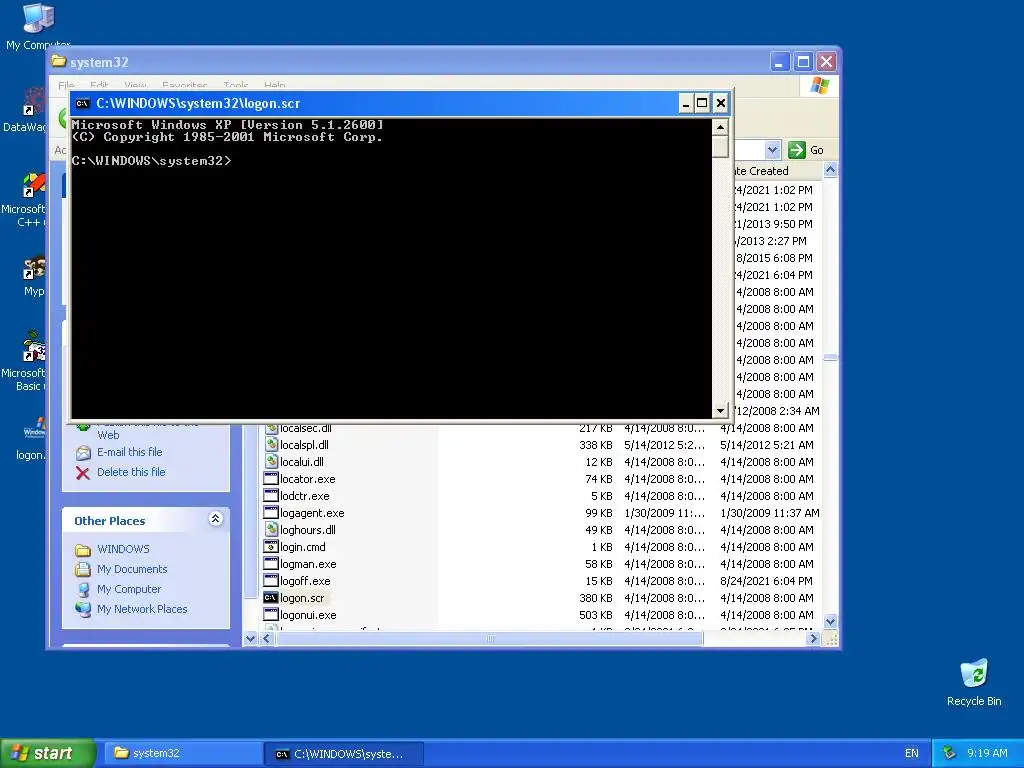
Task: Click file list horizontal scrollbar thumb
Action: pos(489,639)
